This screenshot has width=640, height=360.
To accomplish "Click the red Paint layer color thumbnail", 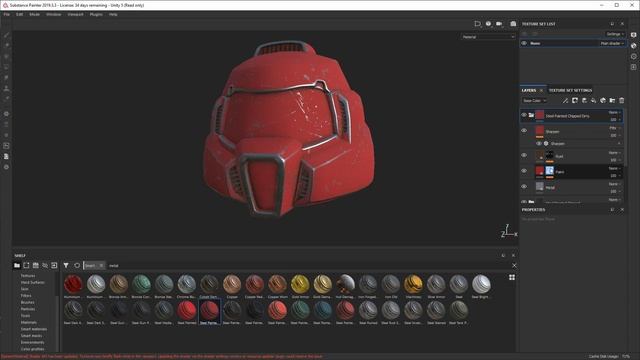I will 540,171.
